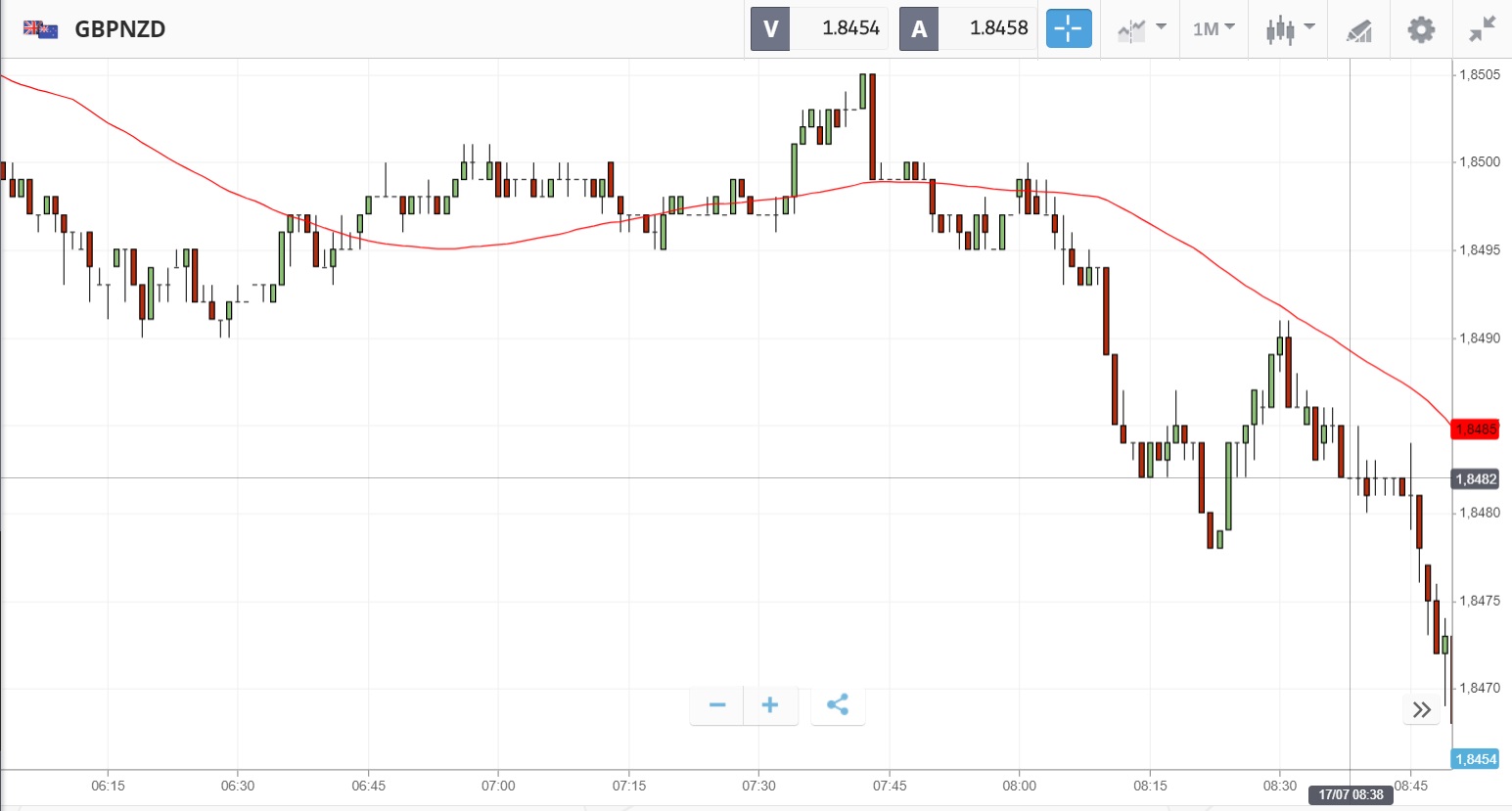Click the gray 1,8482 crosshair price label
The width and height of the screenshot is (1512, 811).
[x=1476, y=479]
